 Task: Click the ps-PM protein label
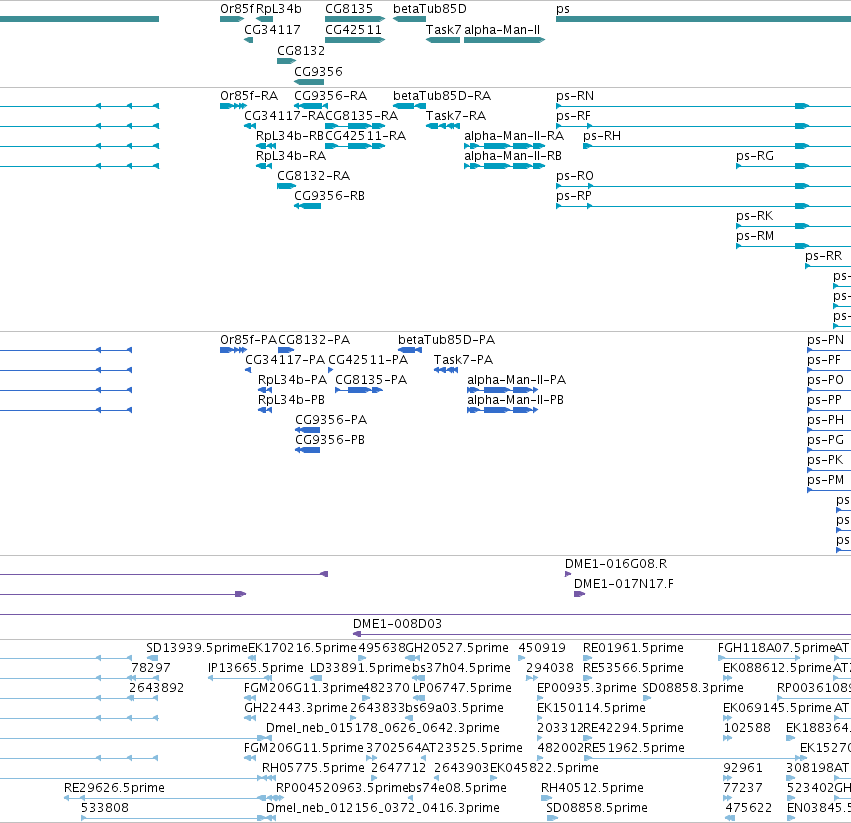825,480
